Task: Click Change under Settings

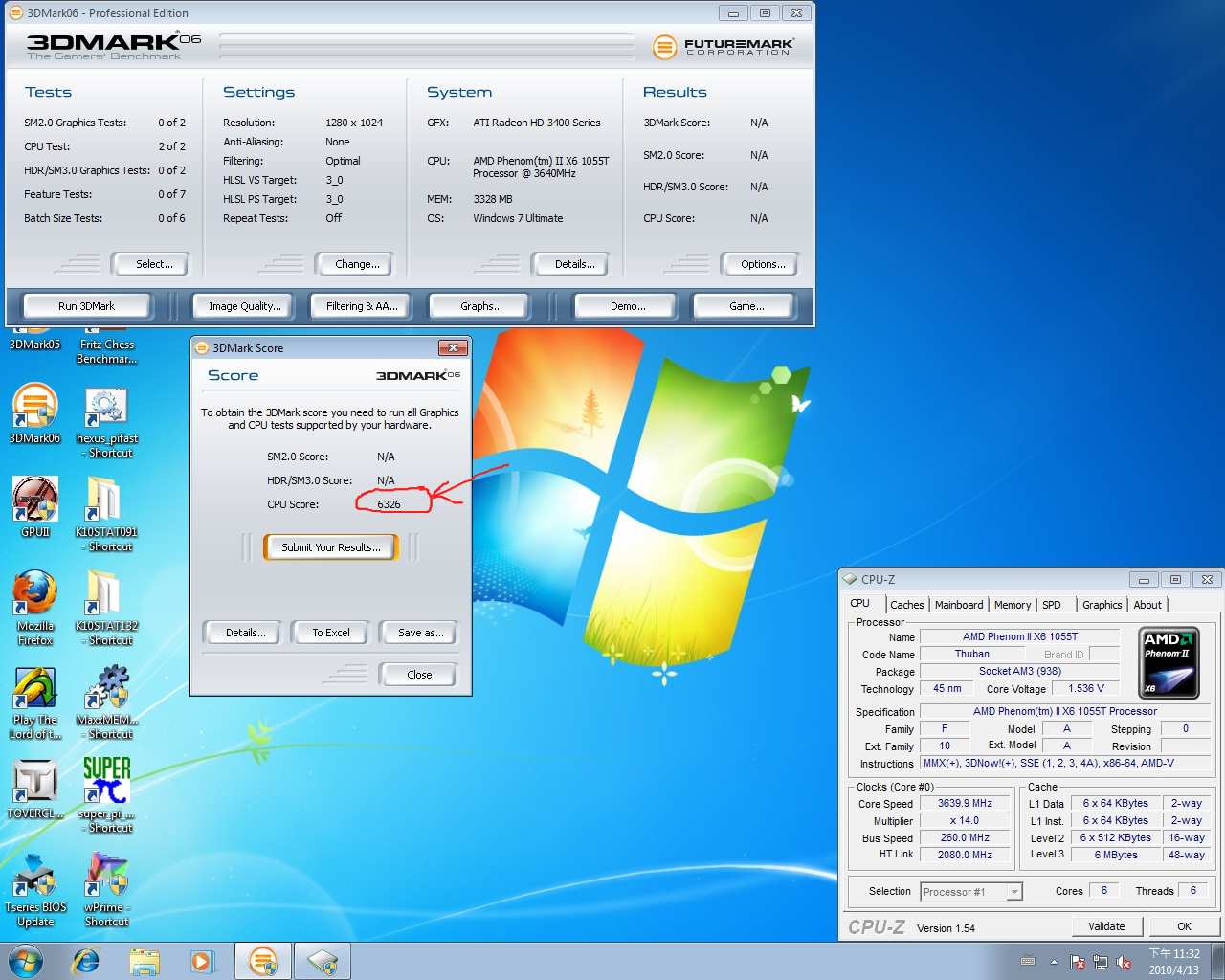Action: click(357, 264)
